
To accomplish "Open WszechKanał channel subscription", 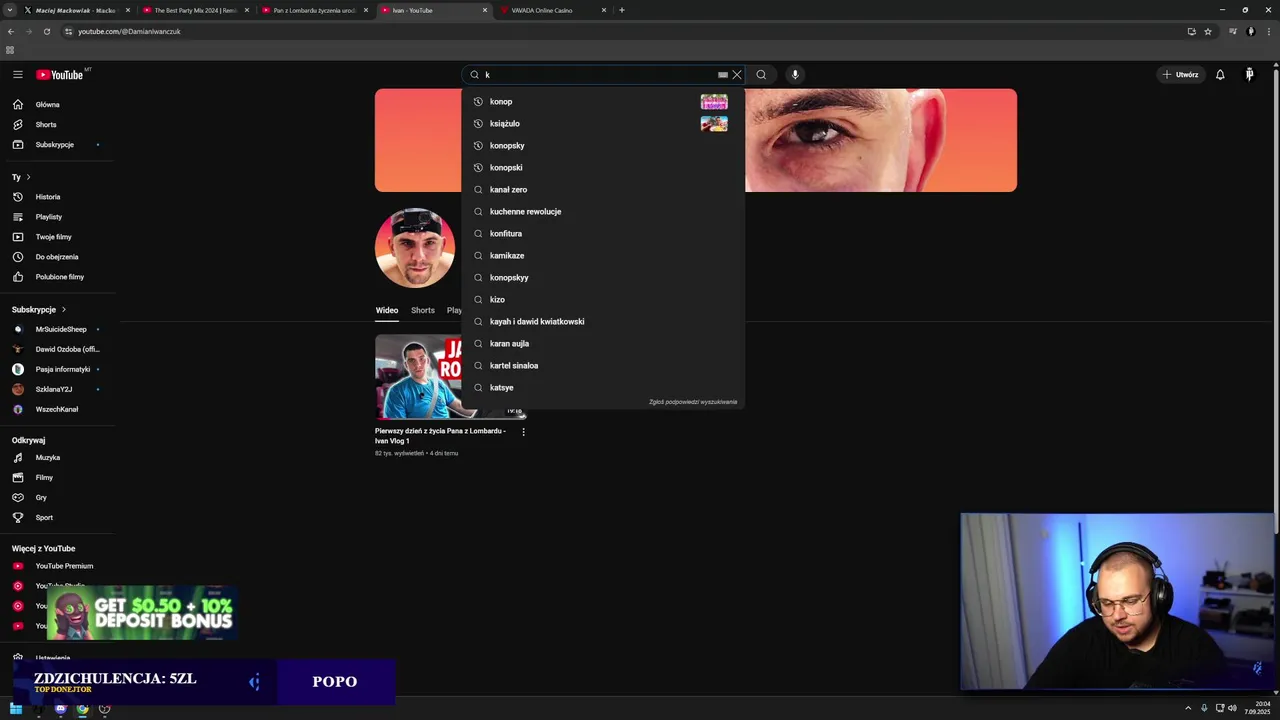I will [57, 409].
